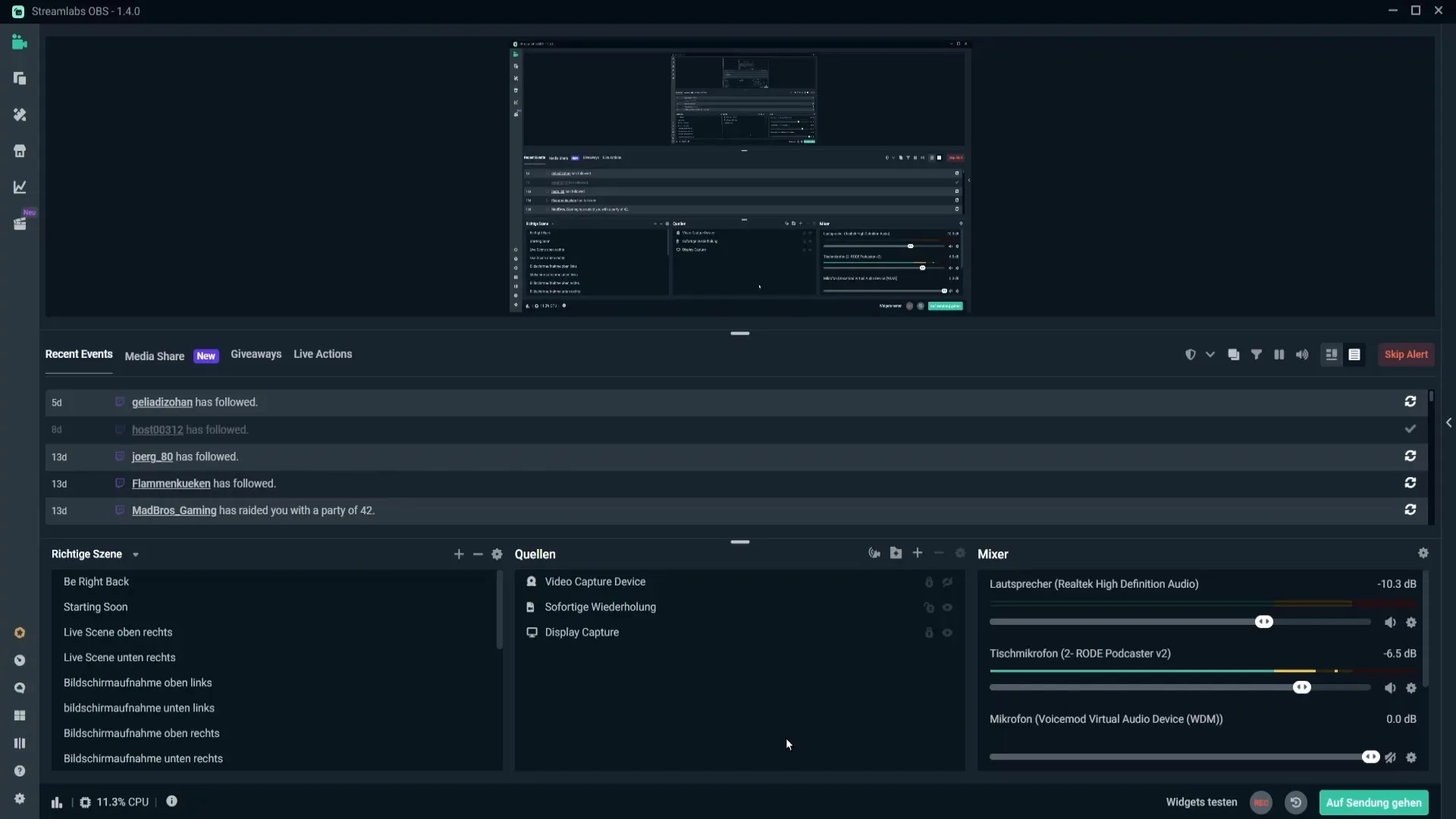The image size is (1456, 819).
Task: Switch events to list view
Action: (1354, 355)
